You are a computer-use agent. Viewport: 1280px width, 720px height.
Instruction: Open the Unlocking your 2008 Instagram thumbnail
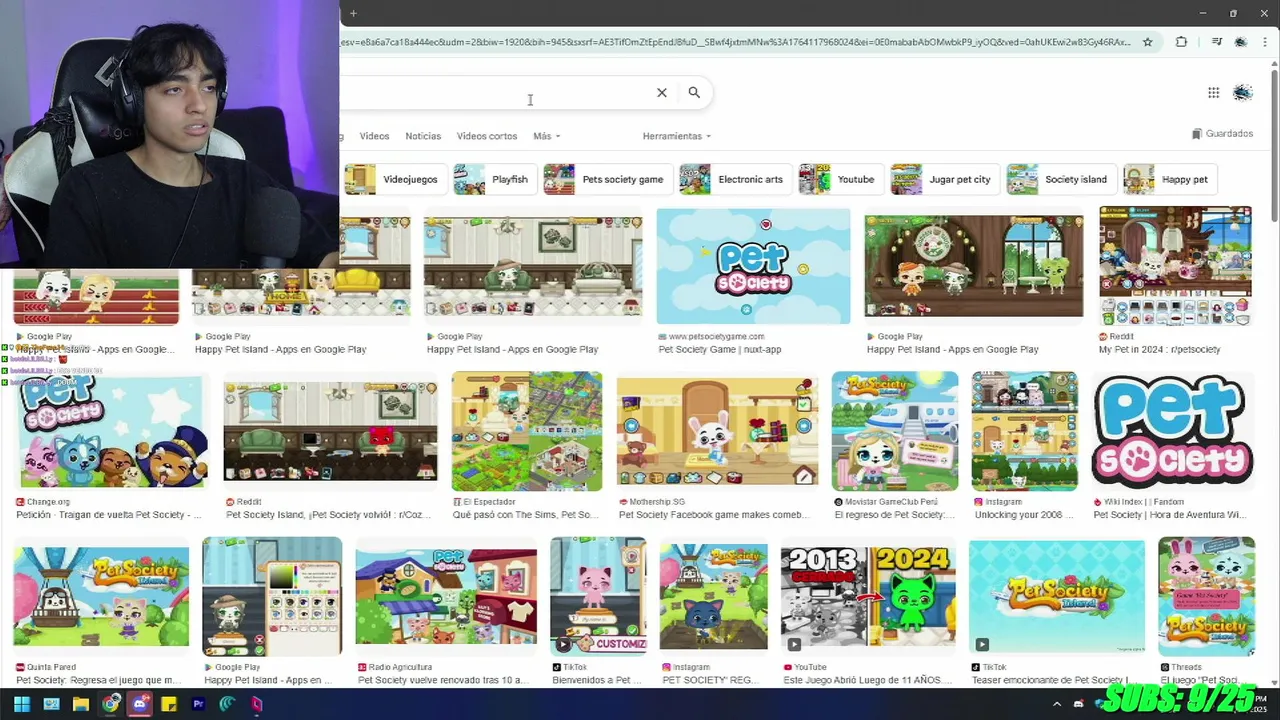point(1025,431)
